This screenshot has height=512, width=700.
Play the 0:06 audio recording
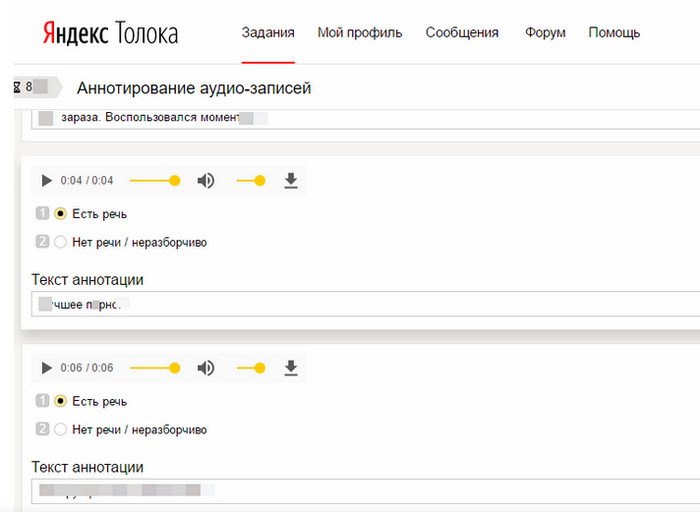pyautogui.click(x=46, y=368)
